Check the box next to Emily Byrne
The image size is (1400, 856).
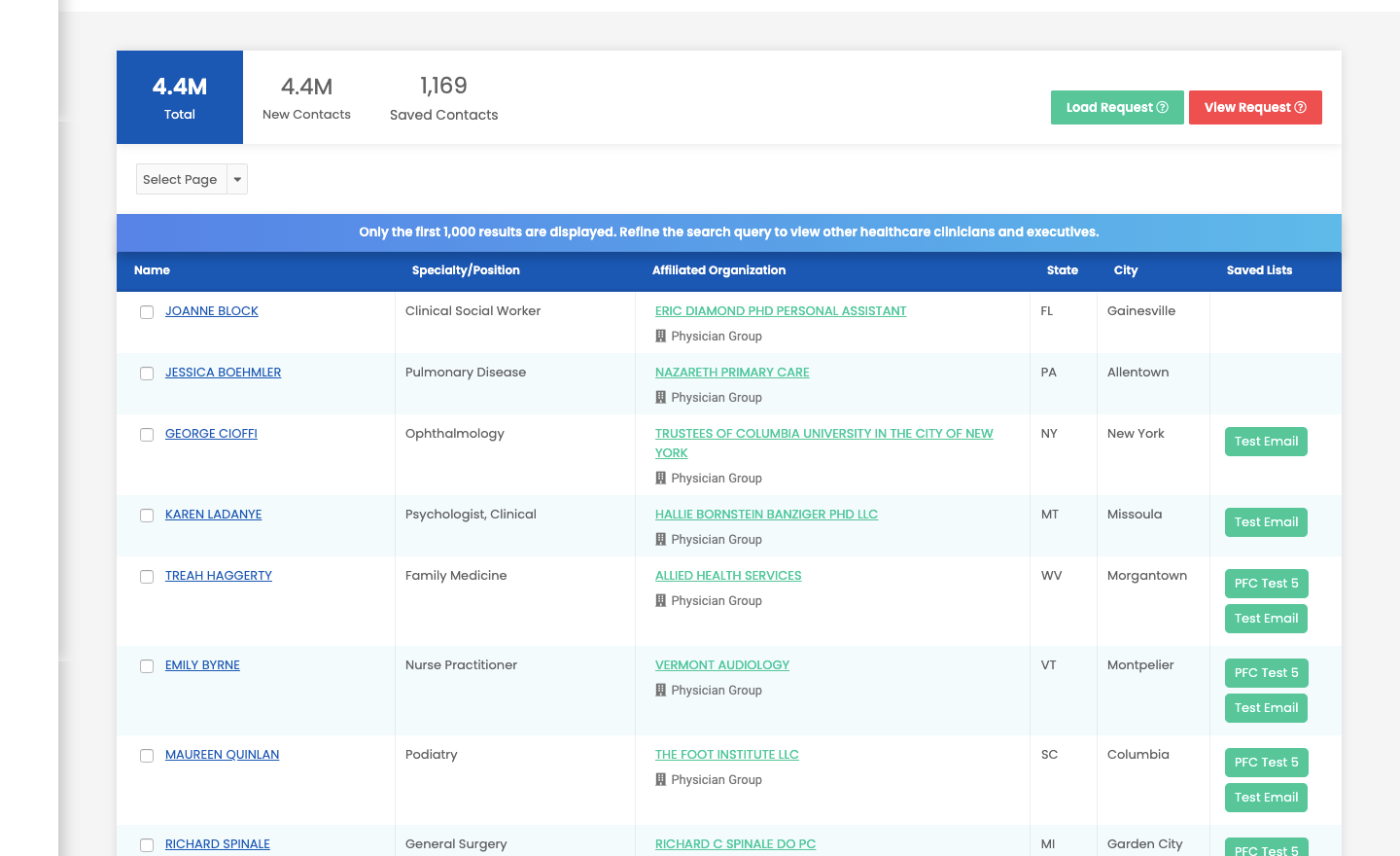tap(147, 666)
